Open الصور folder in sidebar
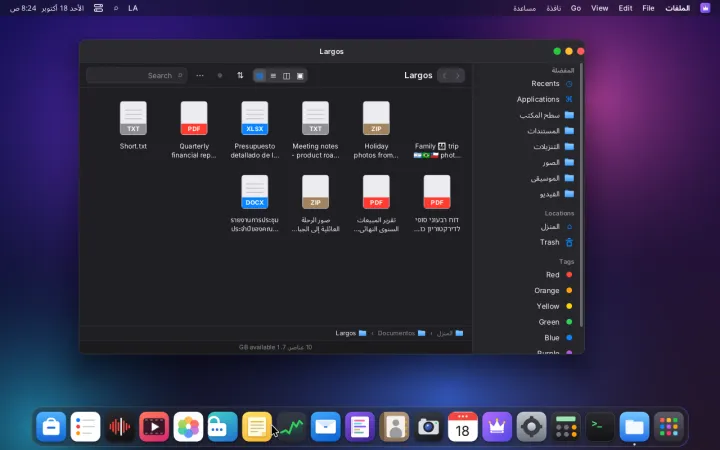 point(528,162)
